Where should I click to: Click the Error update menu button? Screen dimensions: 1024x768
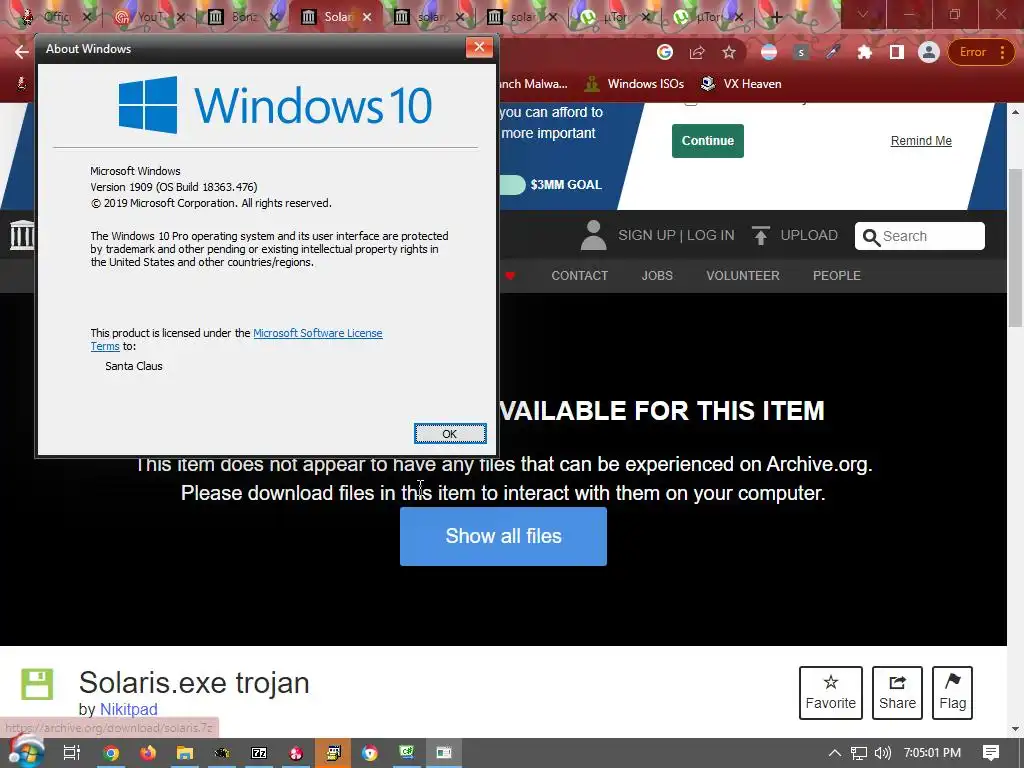(x=981, y=52)
